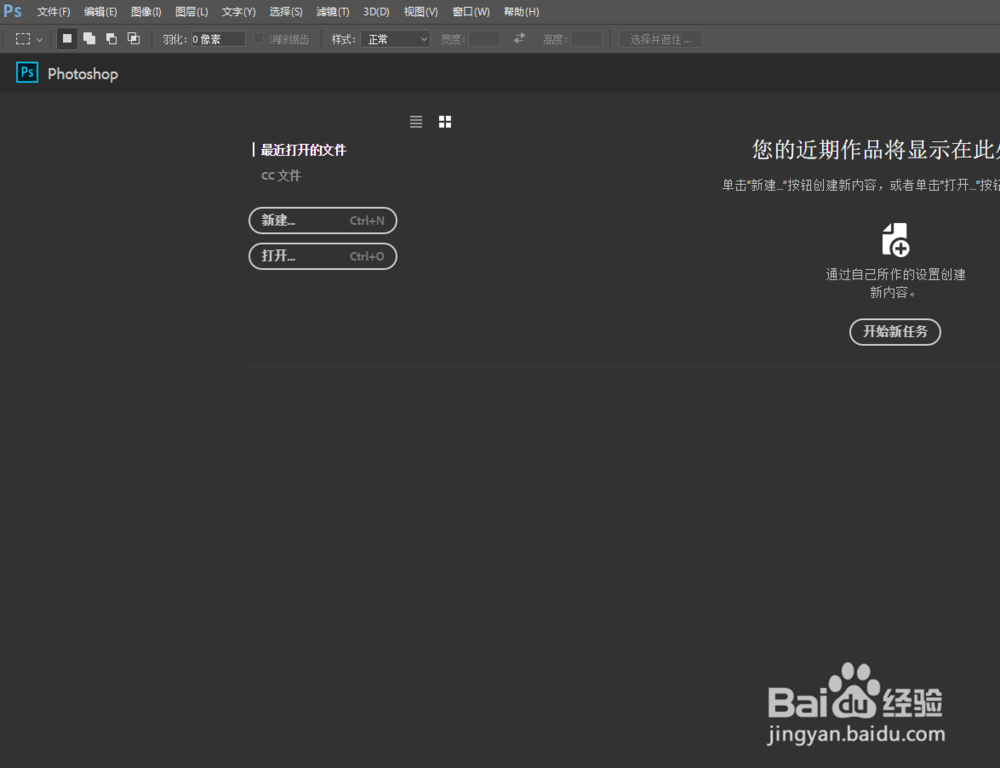Toggle the 消除锯齿 anti-alias checkbox
This screenshot has height=768, width=1000.
[258, 38]
